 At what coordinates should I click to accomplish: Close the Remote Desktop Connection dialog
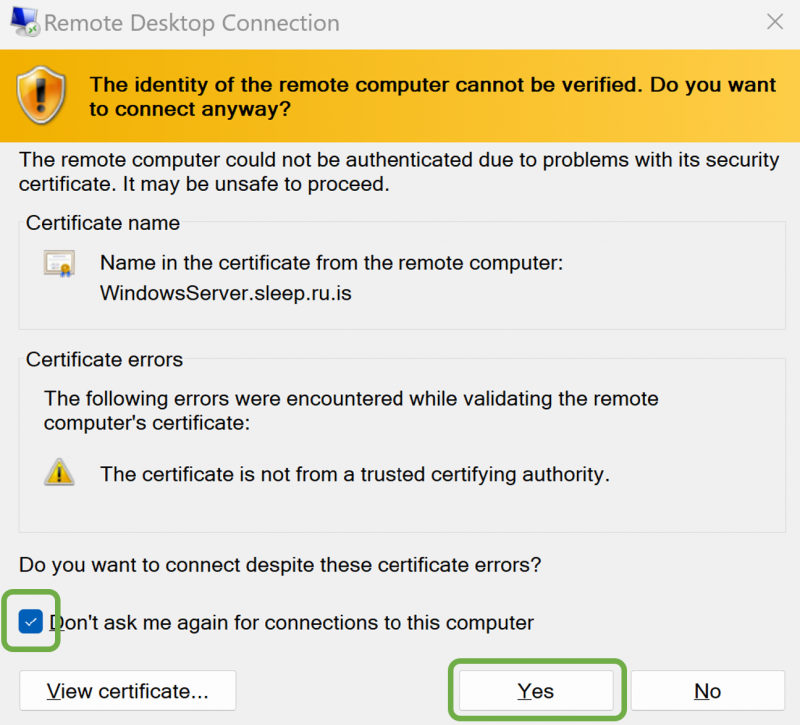[x=774, y=22]
